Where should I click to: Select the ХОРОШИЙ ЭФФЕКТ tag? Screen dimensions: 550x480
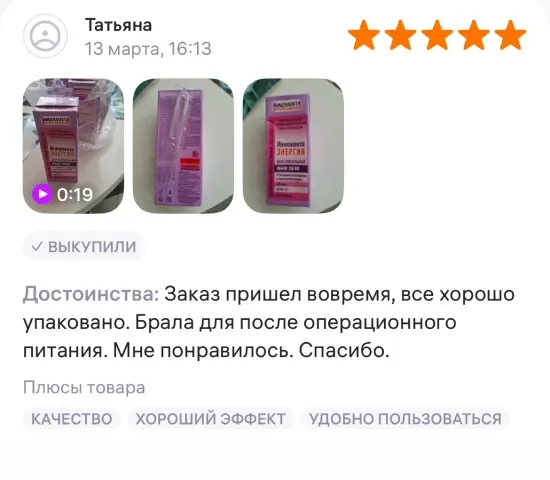click(x=210, y=419)
